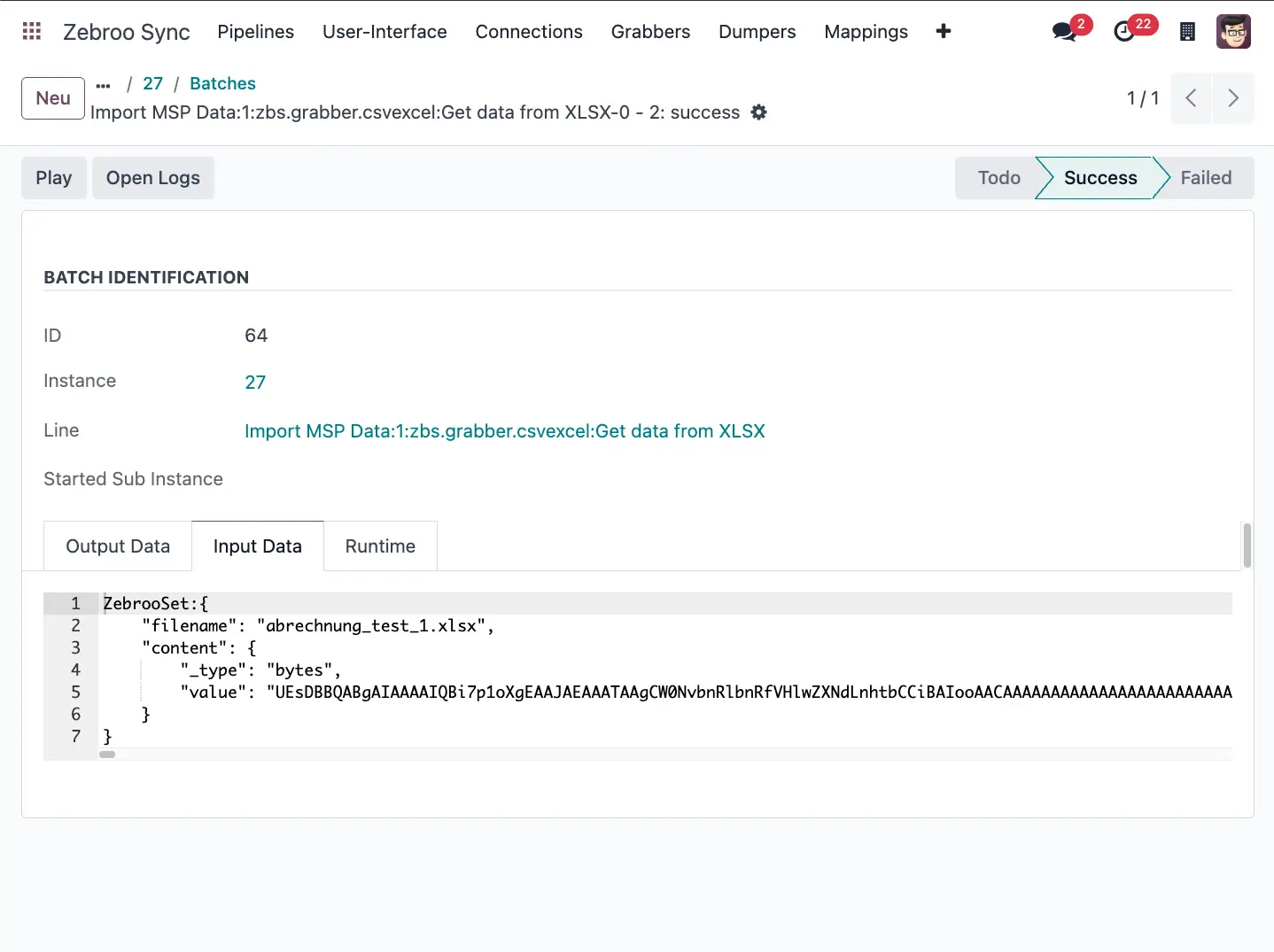The width and height of the screenshot is (1274, 952).
Task: Switch to Output Data tab
Action: pos(118,546)
